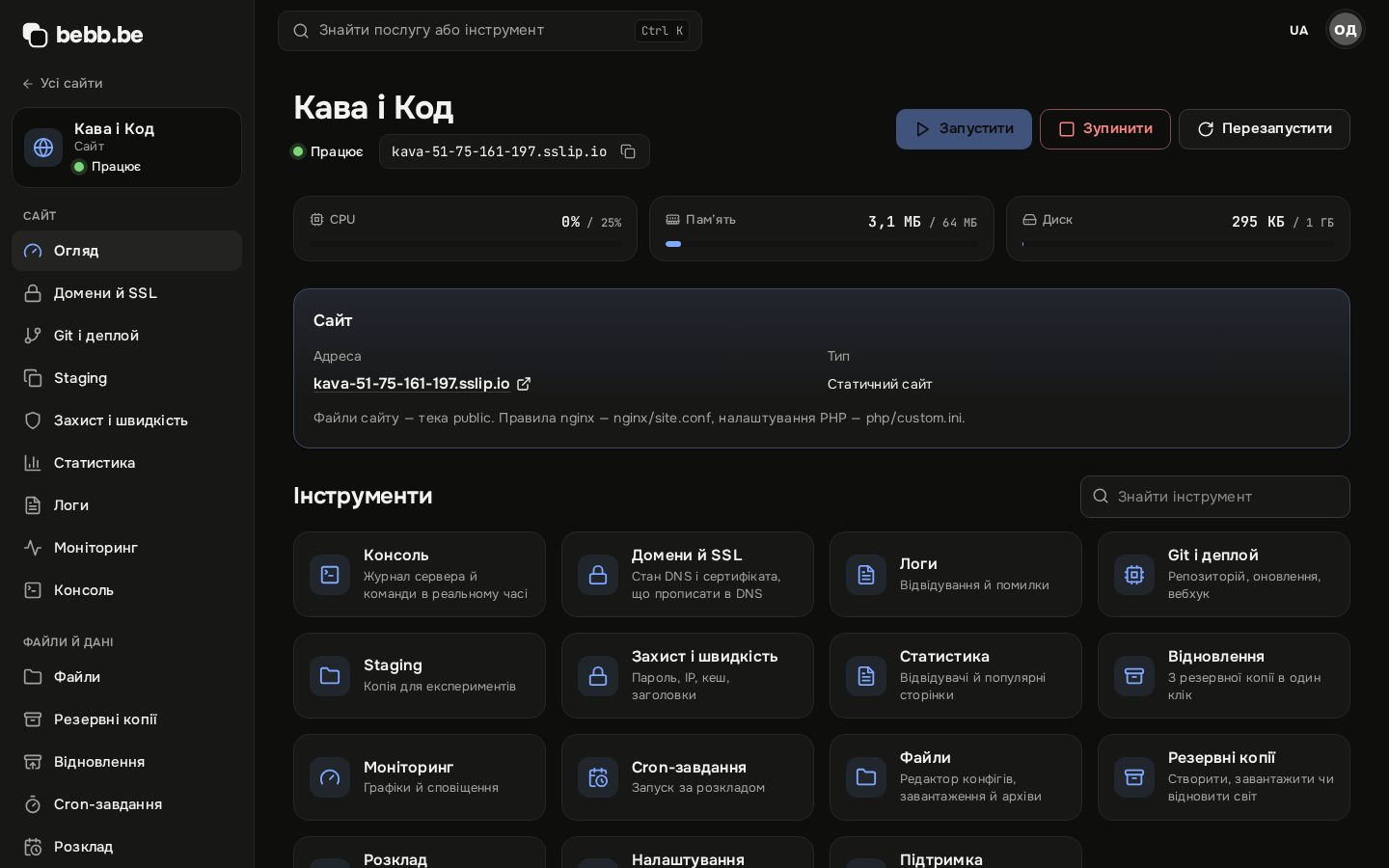Open Резервні копії in the sidebar
This screenshot has height=868, width=1389.
click(x=126, y=719)
